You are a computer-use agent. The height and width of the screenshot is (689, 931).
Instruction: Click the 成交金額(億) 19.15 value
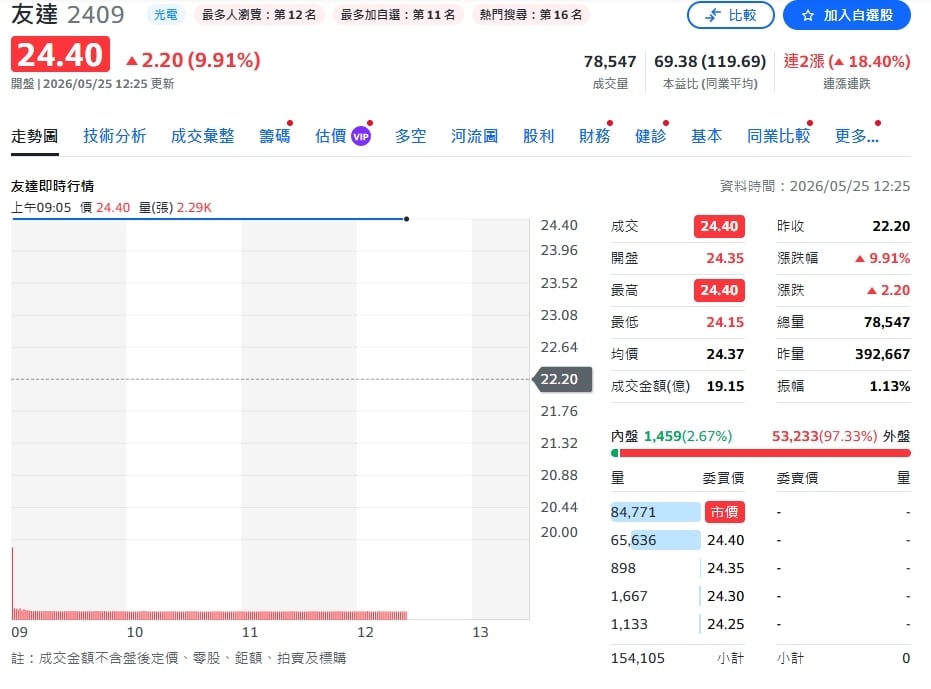tap(725, 387)
